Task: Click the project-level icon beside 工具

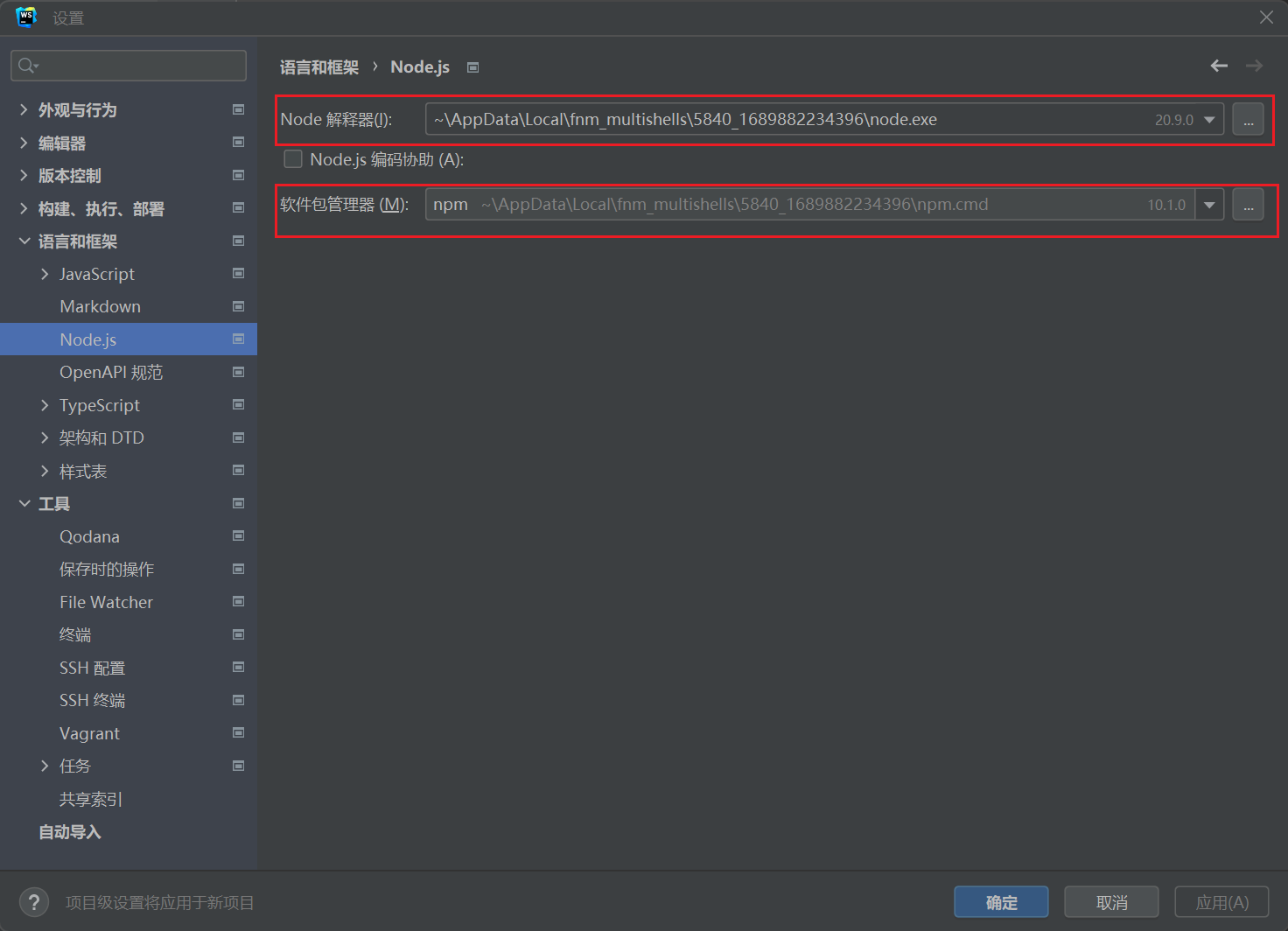Action: 238,503
